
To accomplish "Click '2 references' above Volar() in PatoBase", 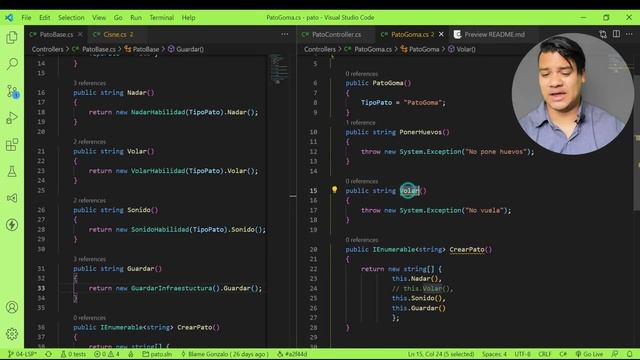I will point(89,142).
